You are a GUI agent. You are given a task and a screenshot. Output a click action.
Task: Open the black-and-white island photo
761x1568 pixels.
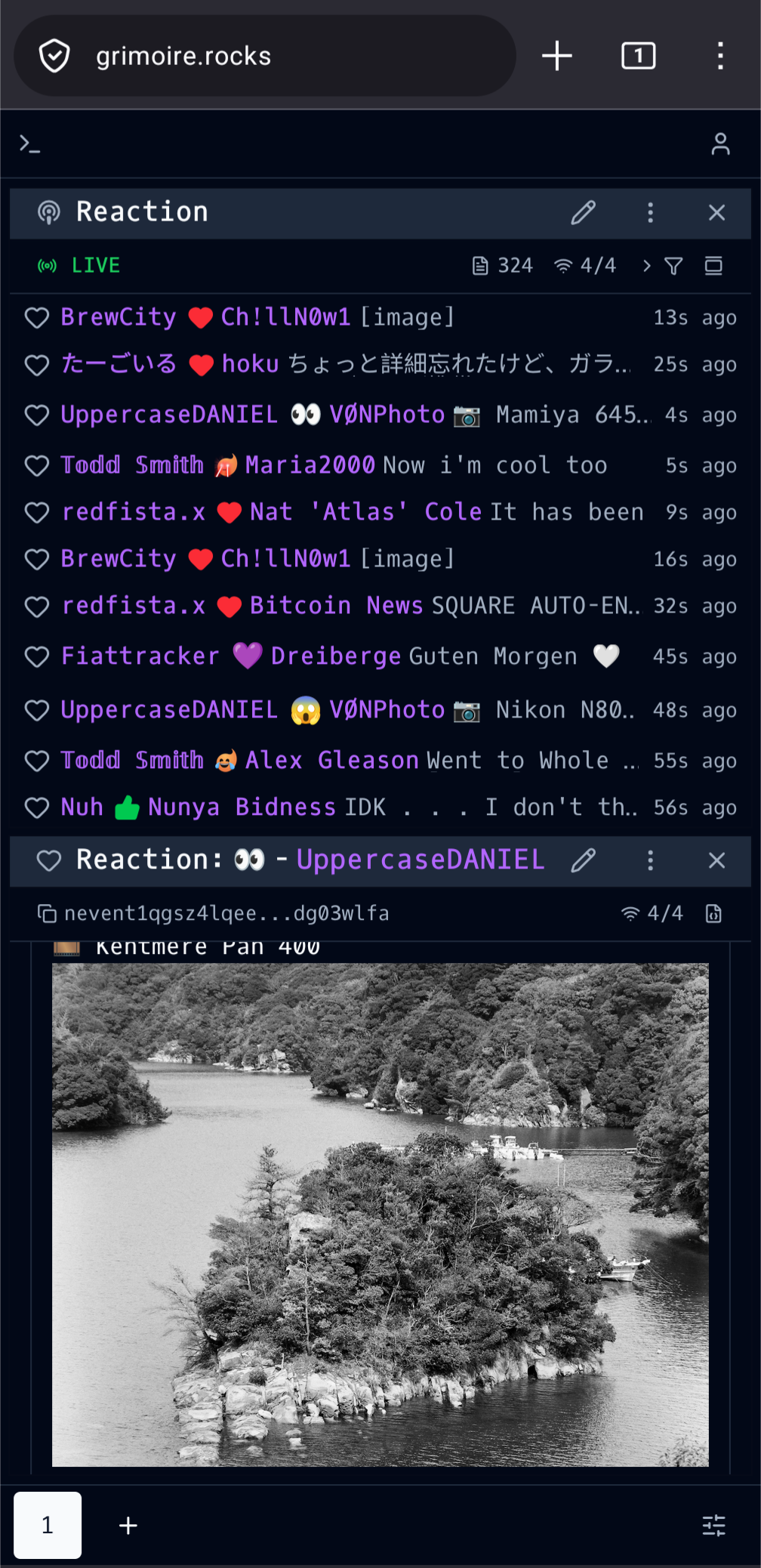(x=380, y=1215)
